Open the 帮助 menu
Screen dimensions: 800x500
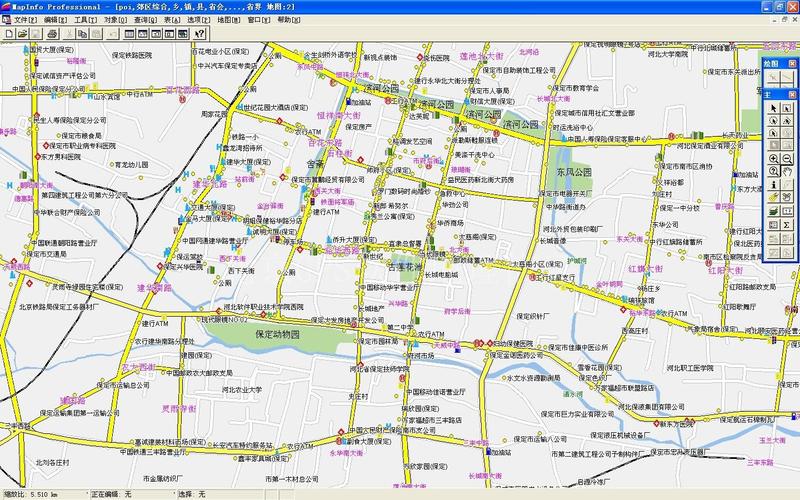click(x=289, y=20)
